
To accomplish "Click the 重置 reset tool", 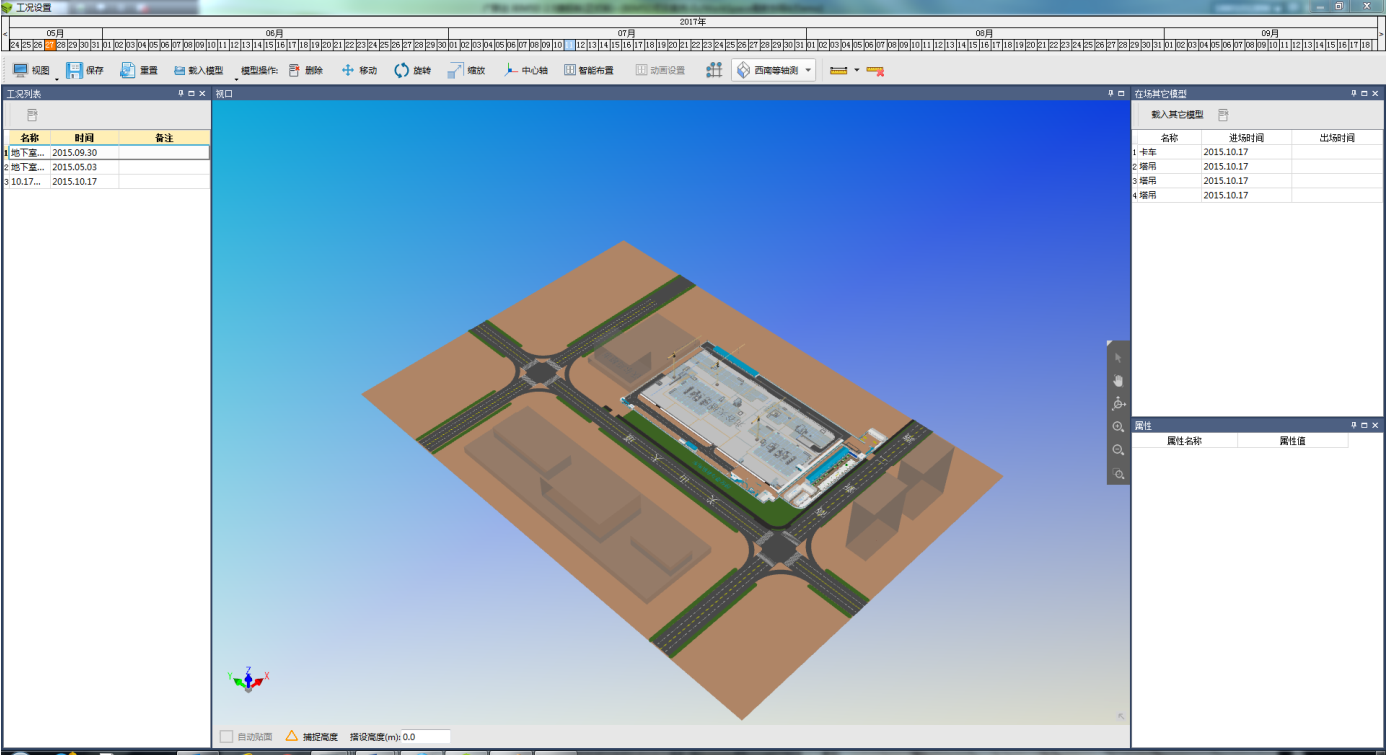I will pos(139,70).
